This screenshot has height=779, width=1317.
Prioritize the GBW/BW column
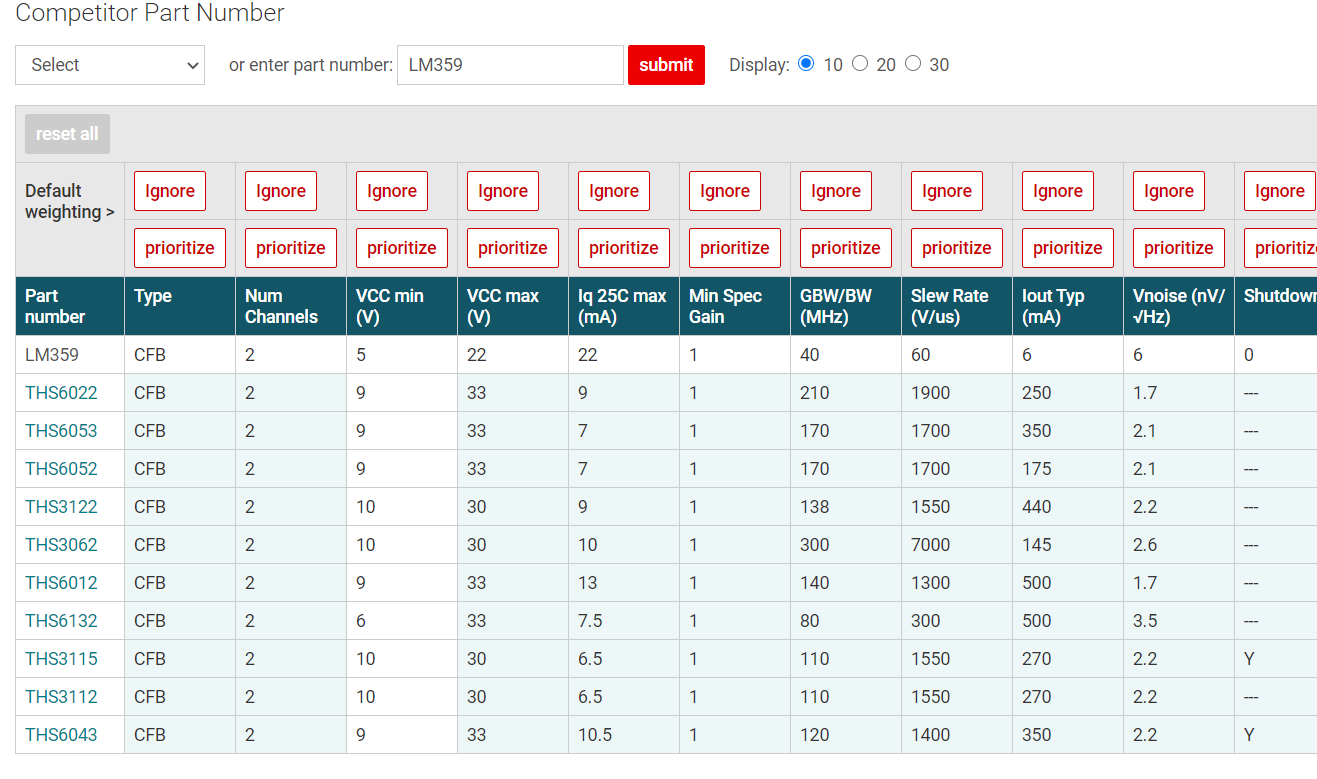pos(846,248)
